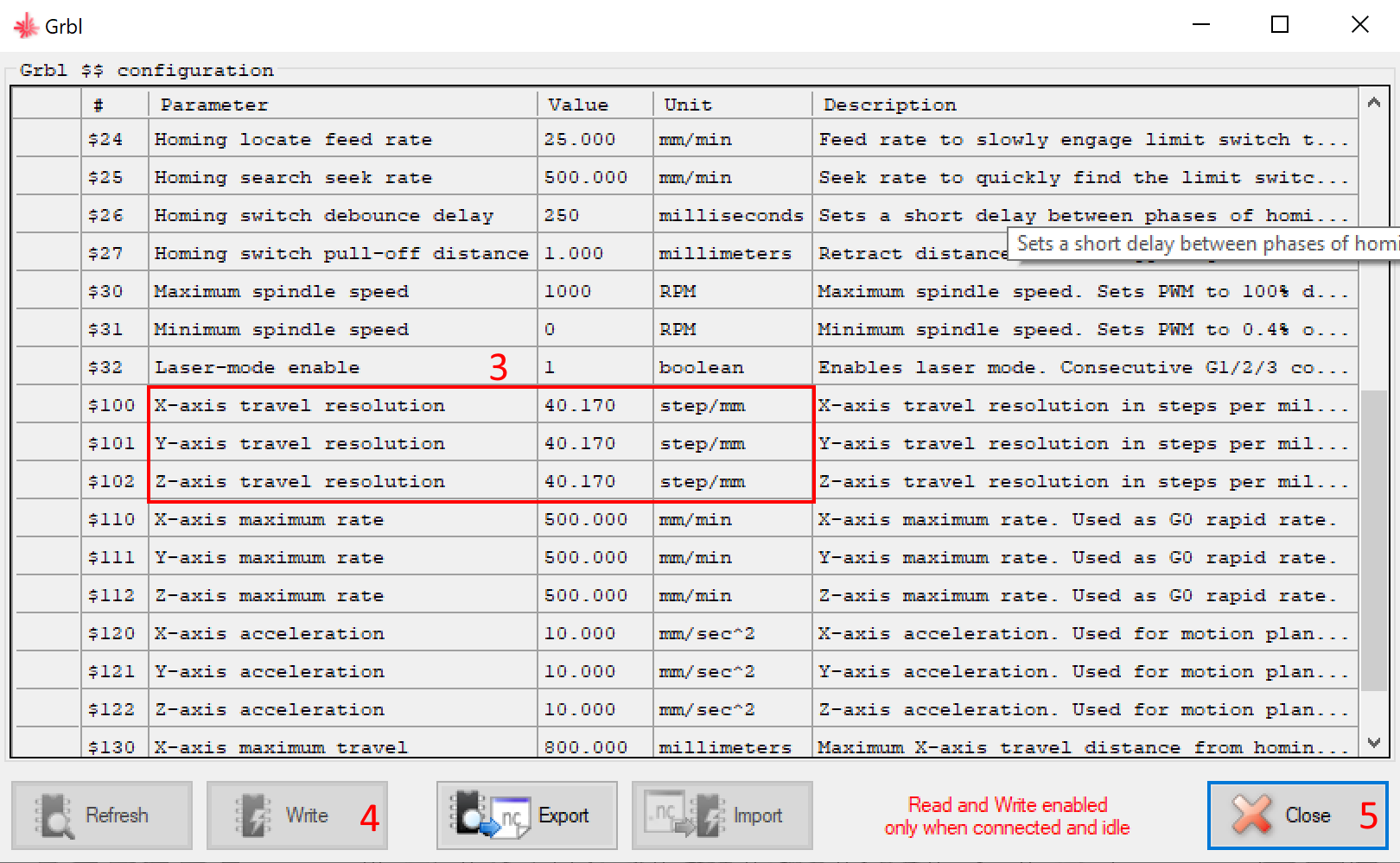Select the Maximum spindle speed parameter cell
This screenshot has height=863, width=1400.
tap(343, 291)
